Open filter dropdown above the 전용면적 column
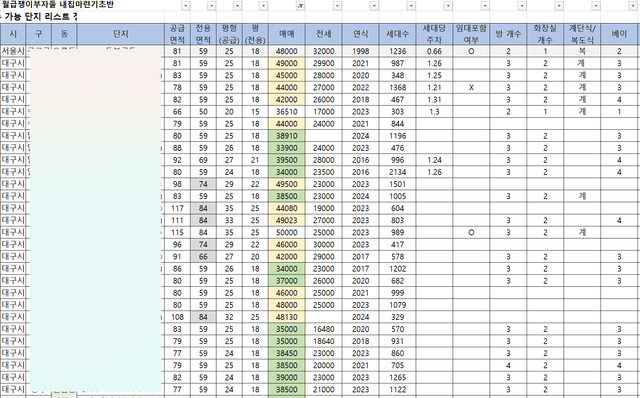640x398 pixels. click(211, 6)
